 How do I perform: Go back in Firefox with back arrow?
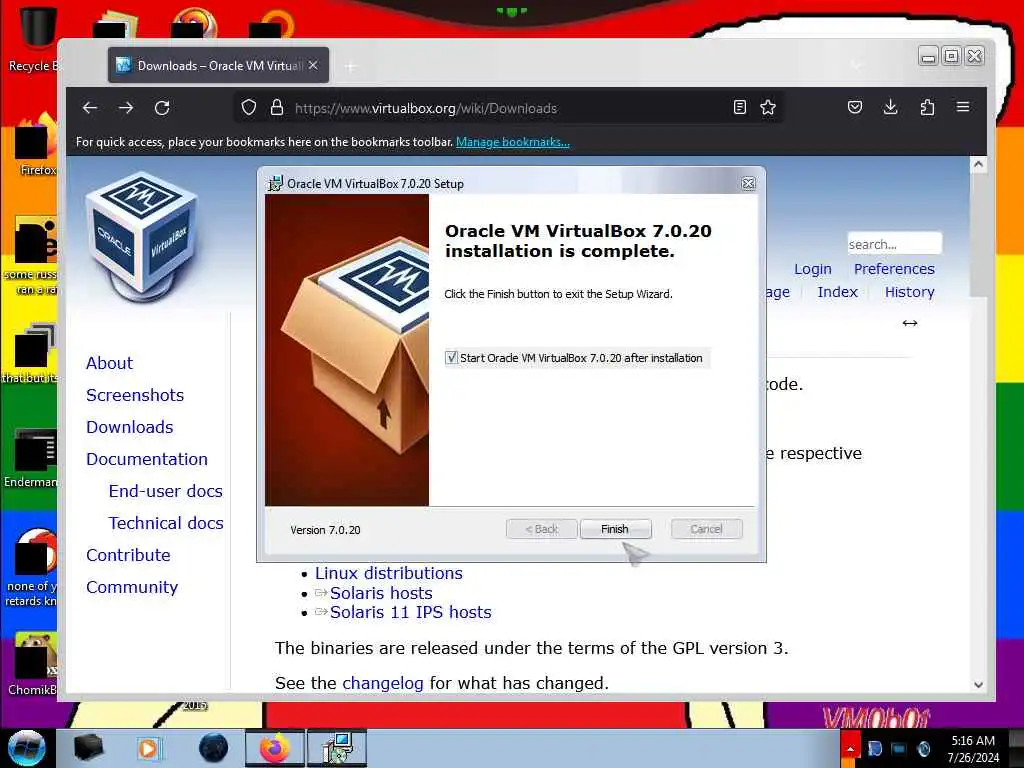click(90, 108)
